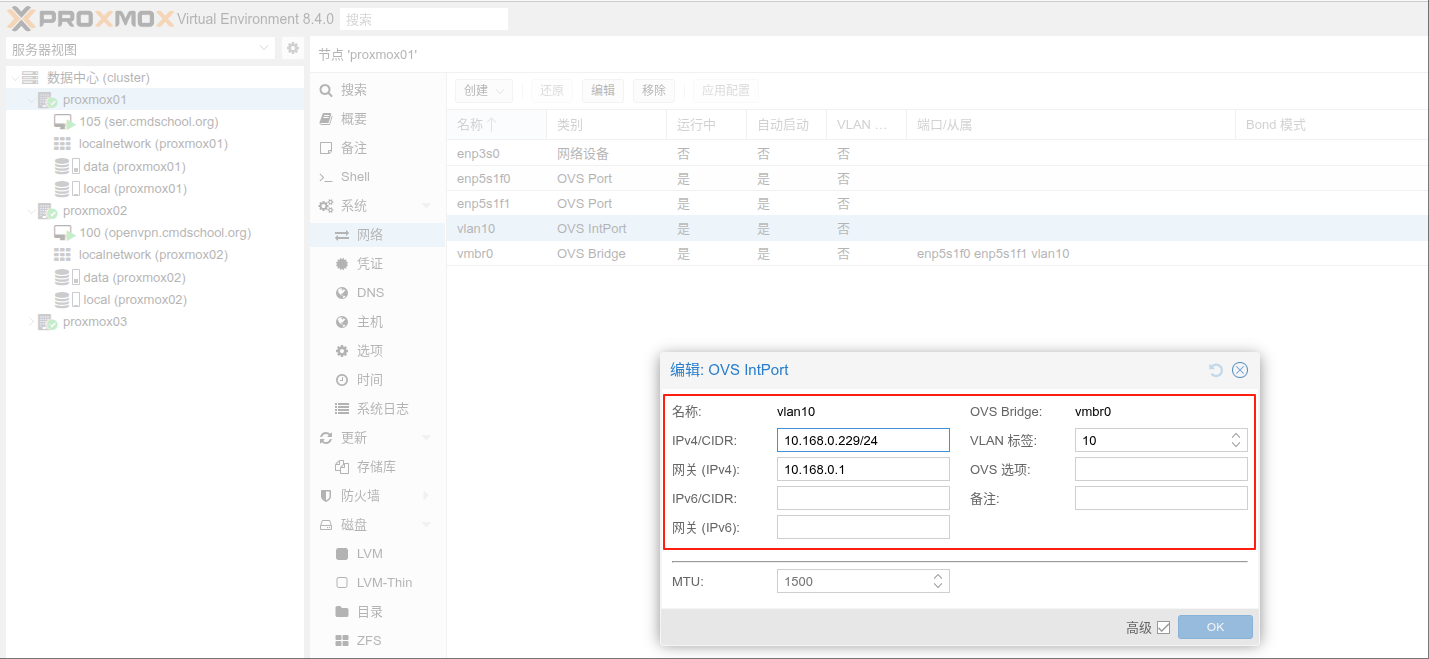Click the search magnifier icon in node menu
This screenshot has height=659, width=1429.
(326, 90)
